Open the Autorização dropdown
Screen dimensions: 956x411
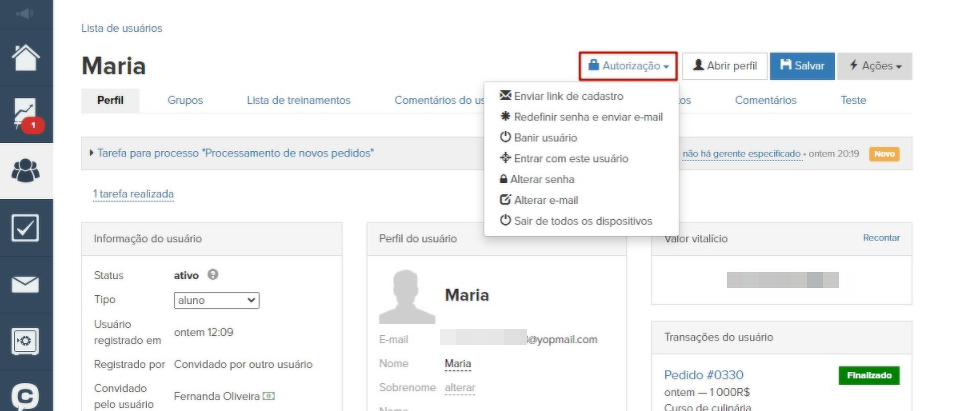click(628, 66)
